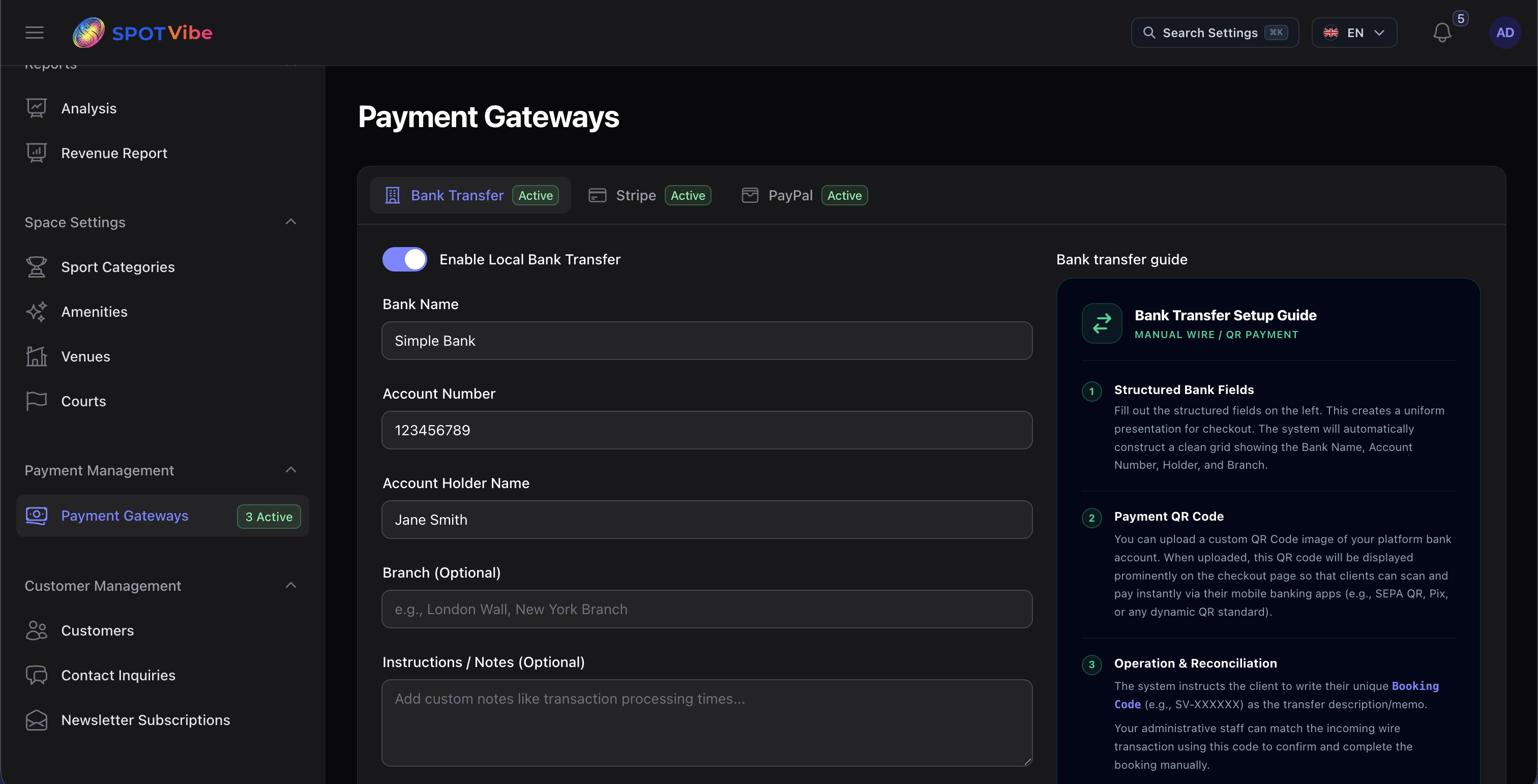Click the Analysis chart icon
This screenshot has height=784, width=1538.
coord(37,108)
